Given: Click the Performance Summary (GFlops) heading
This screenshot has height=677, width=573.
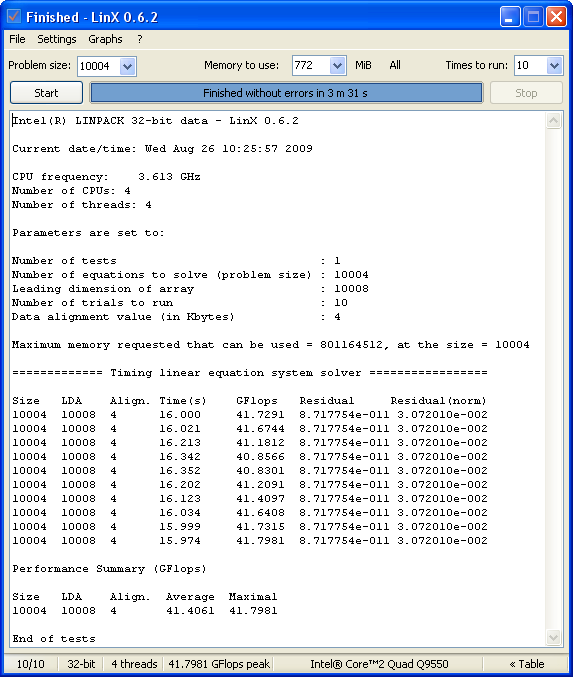Looking at the screenshot, I should click(x=109, y=569).
